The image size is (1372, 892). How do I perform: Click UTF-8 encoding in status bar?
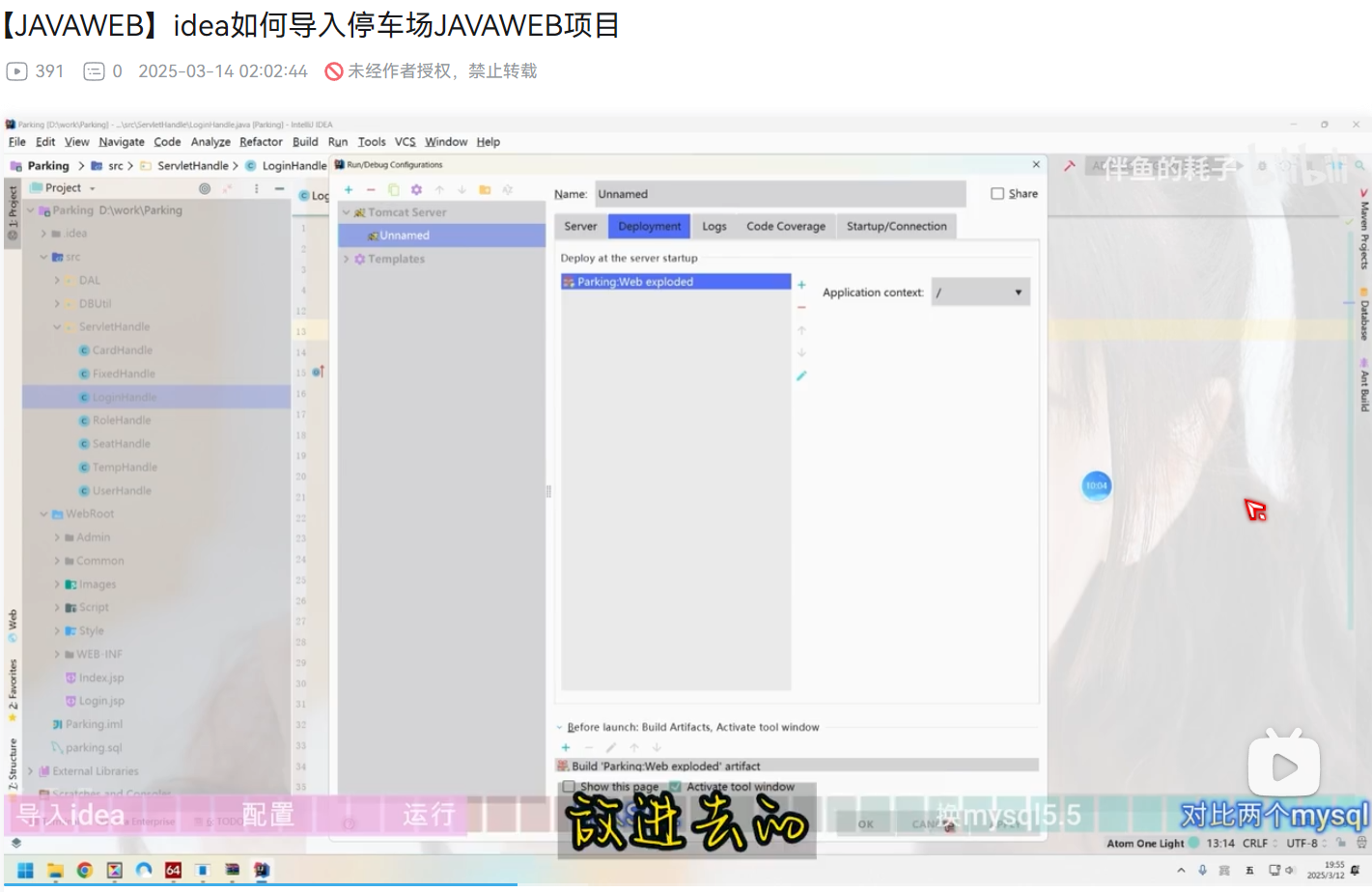(x=1302, y=843)
